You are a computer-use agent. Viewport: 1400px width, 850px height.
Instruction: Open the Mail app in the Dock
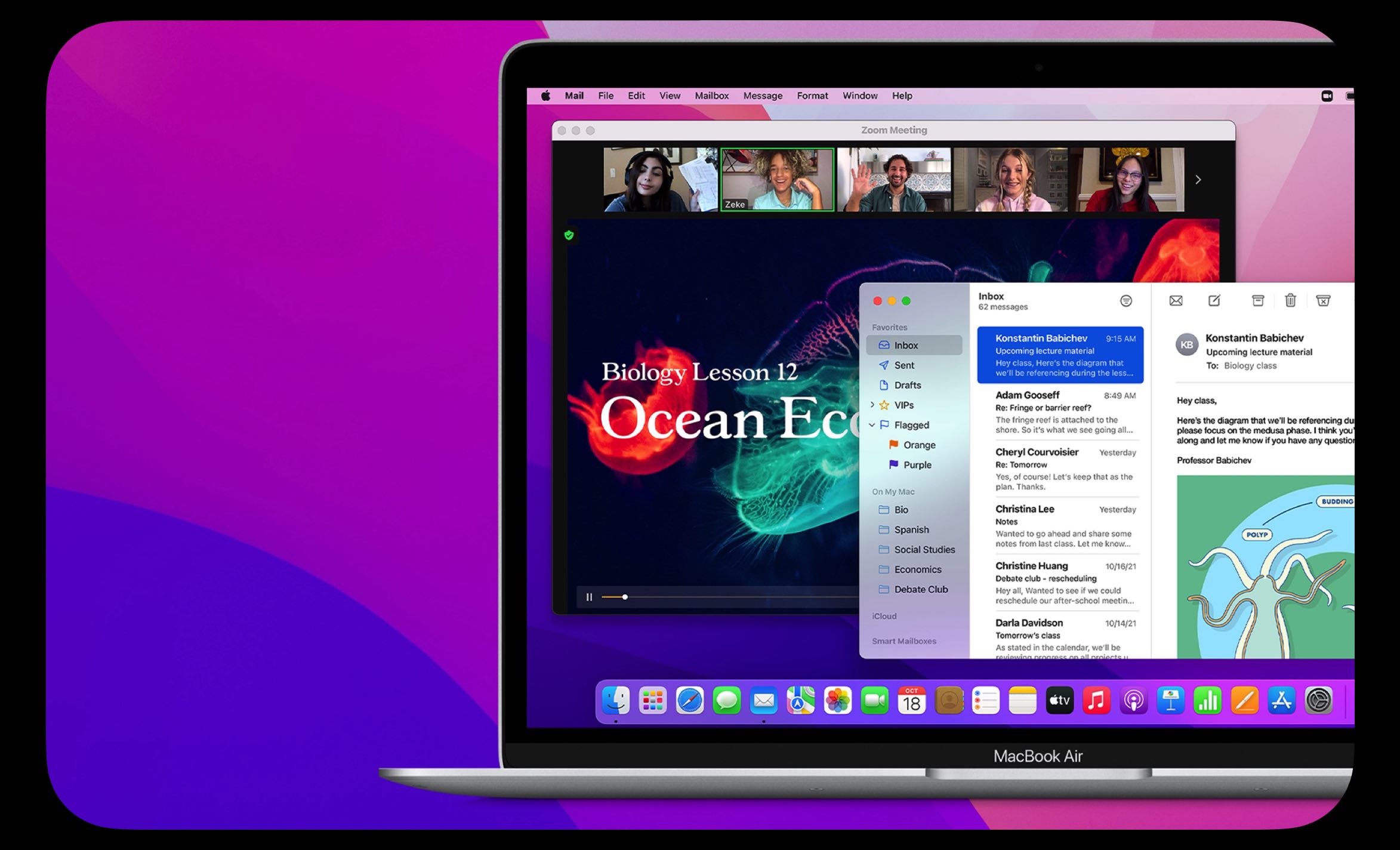click(764, 701)
